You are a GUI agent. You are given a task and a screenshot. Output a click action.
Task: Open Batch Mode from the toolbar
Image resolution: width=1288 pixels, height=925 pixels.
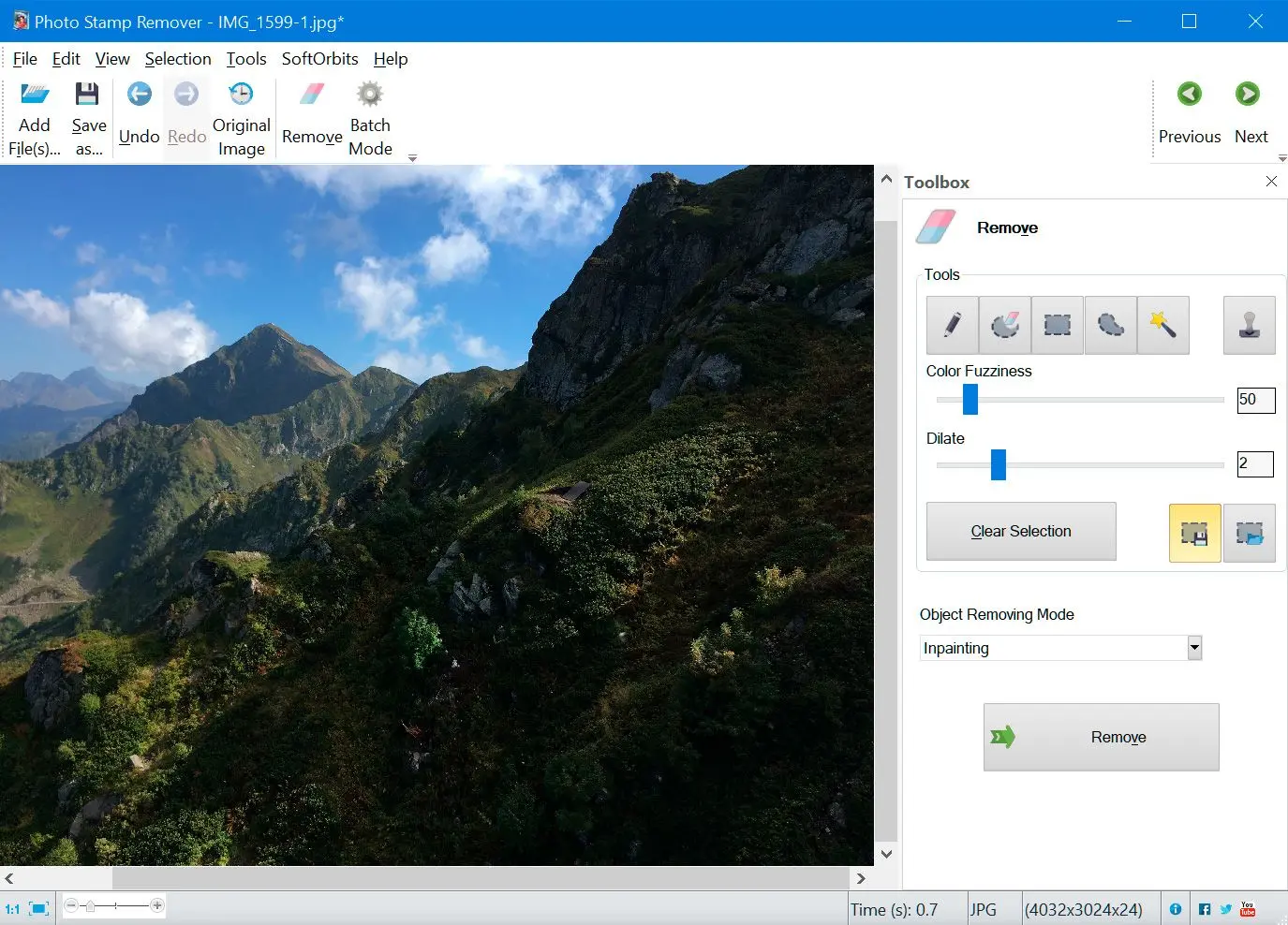point(370,119)
